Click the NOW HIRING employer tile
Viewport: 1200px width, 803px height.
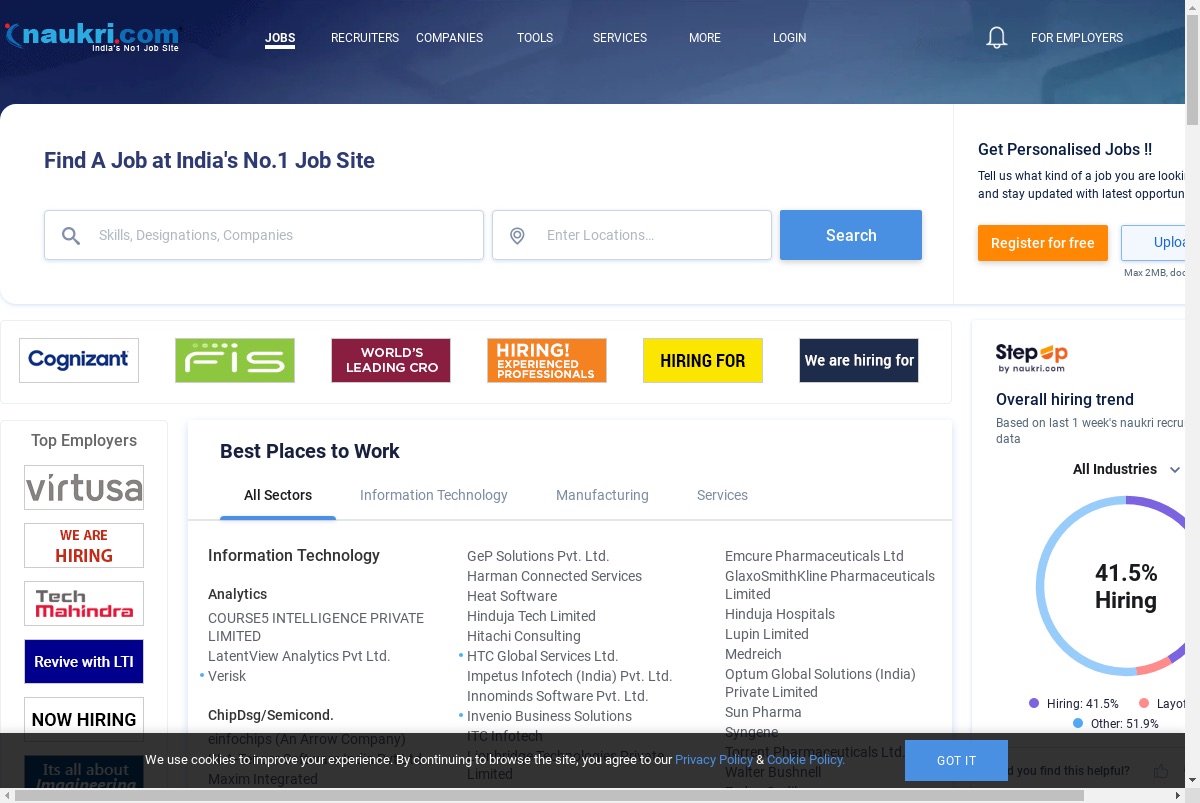tap(84, 720)
